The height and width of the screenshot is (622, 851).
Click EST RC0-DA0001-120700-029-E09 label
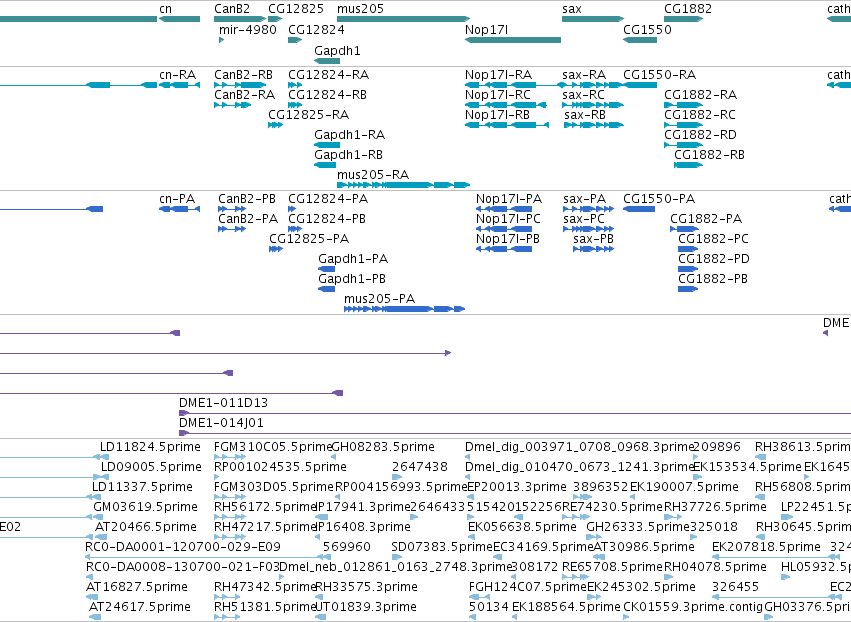tap(183, 547)
